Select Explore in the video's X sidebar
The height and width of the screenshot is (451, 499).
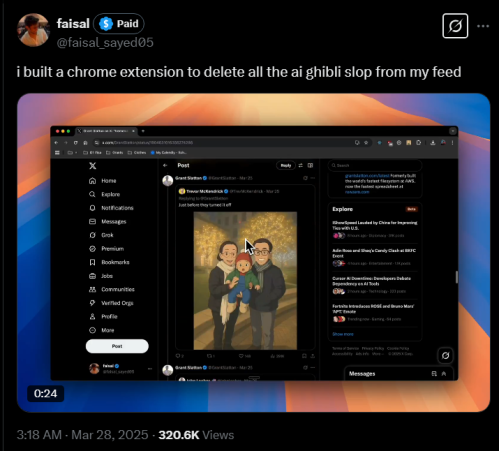coord(104,194)
